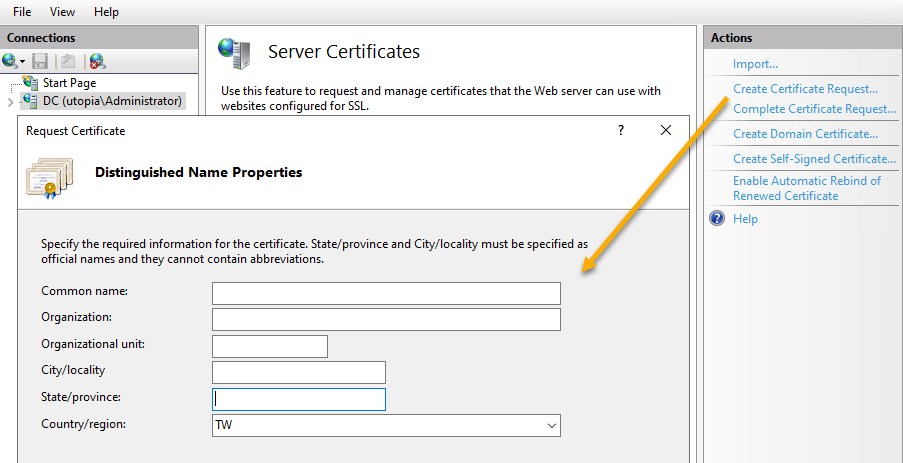Open the View menu

[x=62, y=12]
